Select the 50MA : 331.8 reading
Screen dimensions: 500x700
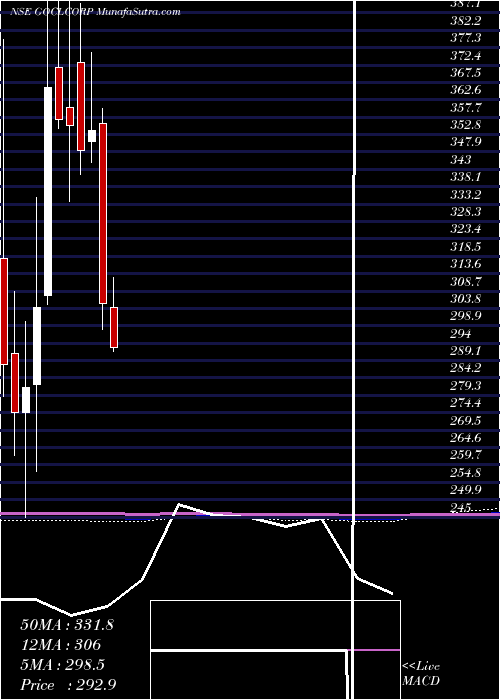[x=67, y=625]
